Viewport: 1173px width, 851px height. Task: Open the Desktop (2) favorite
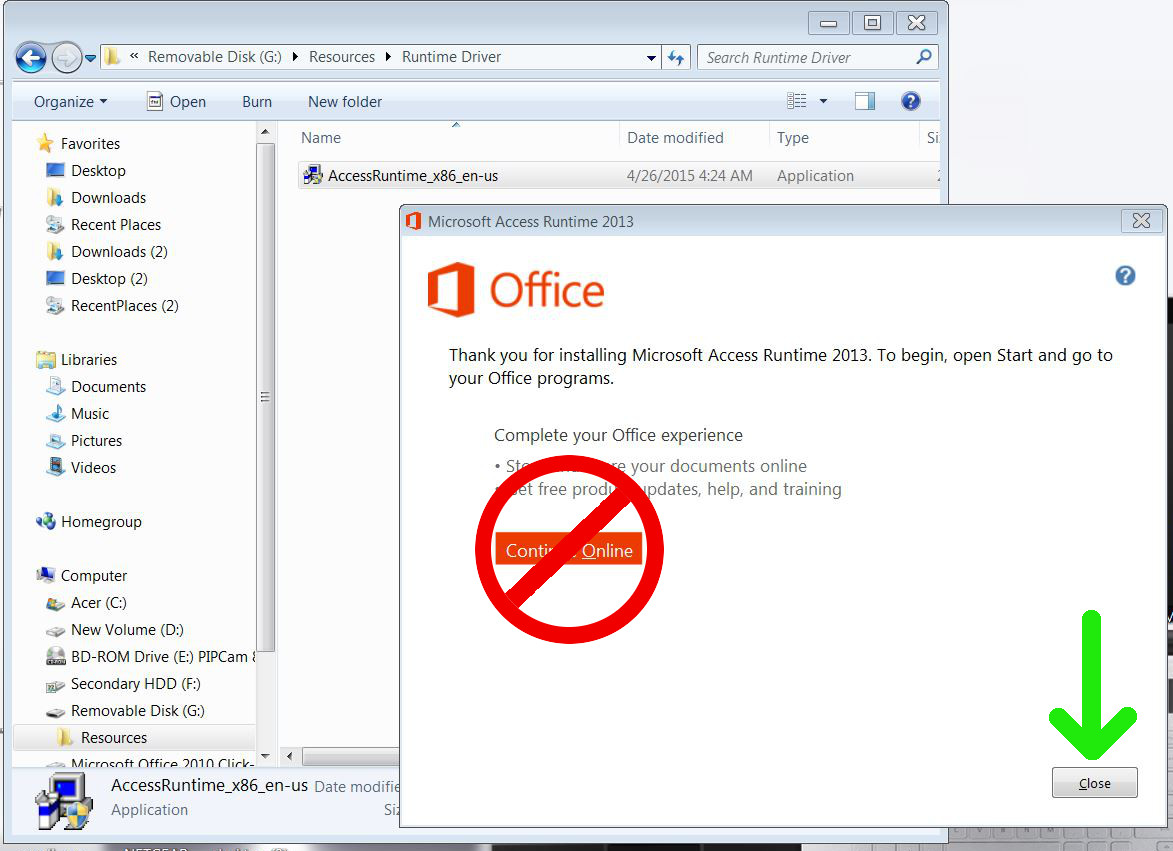[109, 278]
